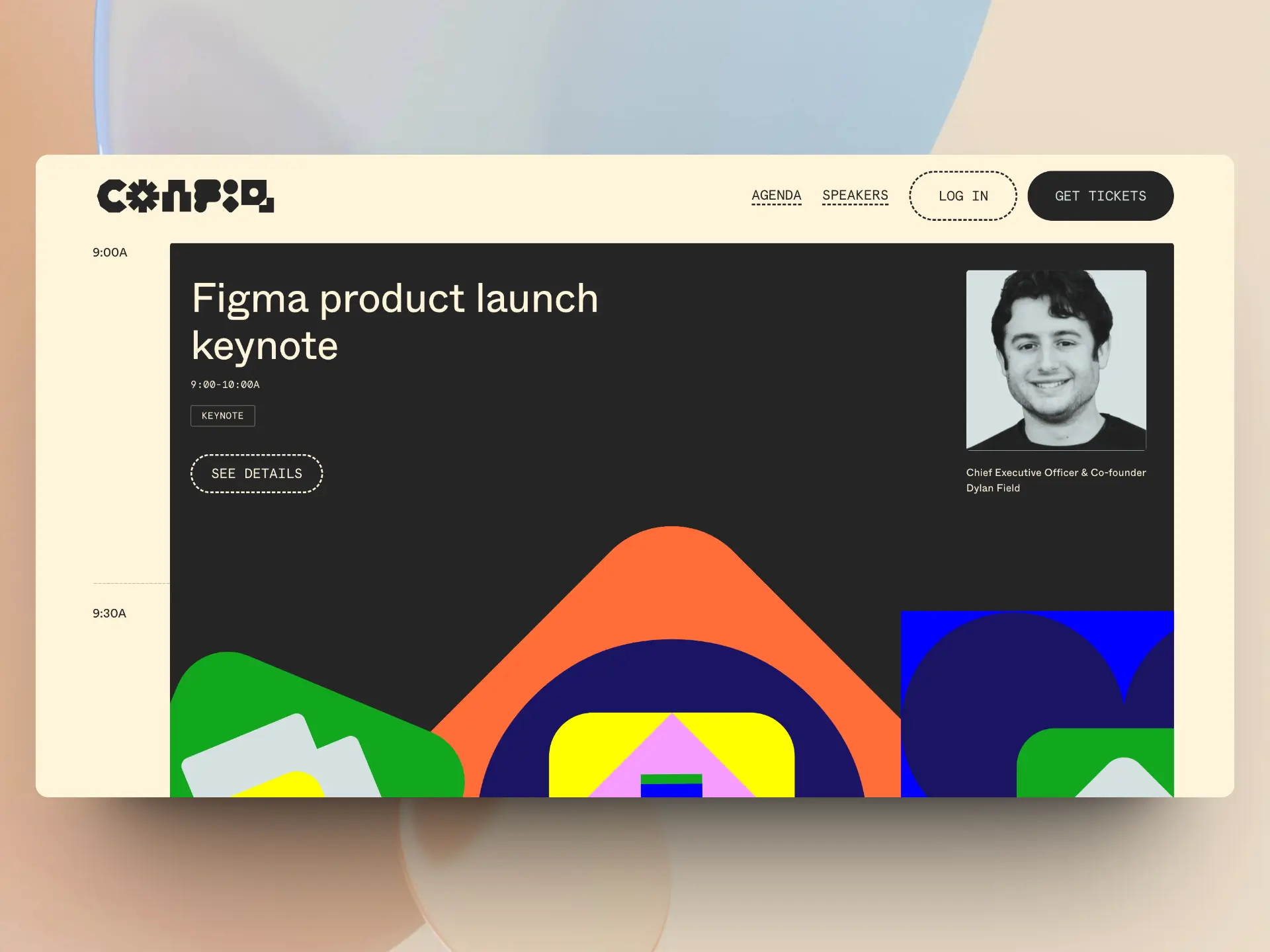Select the Keynote tag label
This screenshot has width=1270, height=952.
(x=223, y=416)
